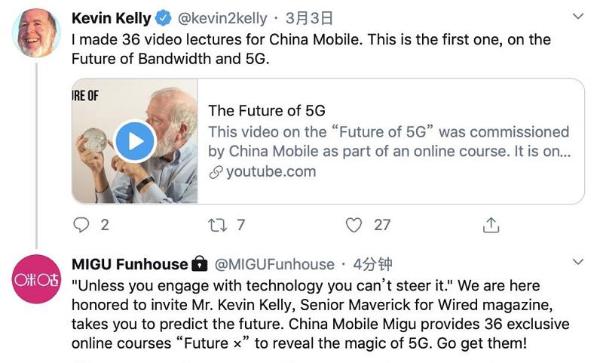Click the Kevin Kelly display name
Viewport: 600px width, 363px height.
pos(111,18)
